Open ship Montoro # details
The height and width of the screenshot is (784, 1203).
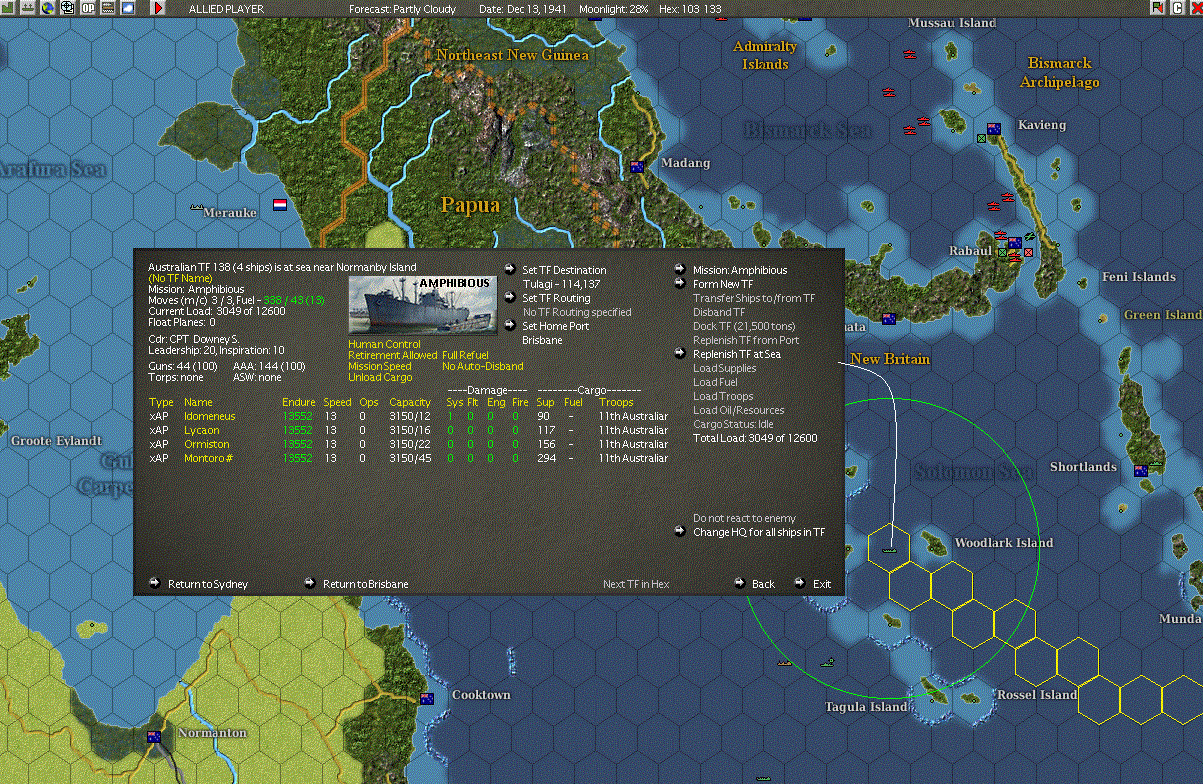(x=209, y=458)
